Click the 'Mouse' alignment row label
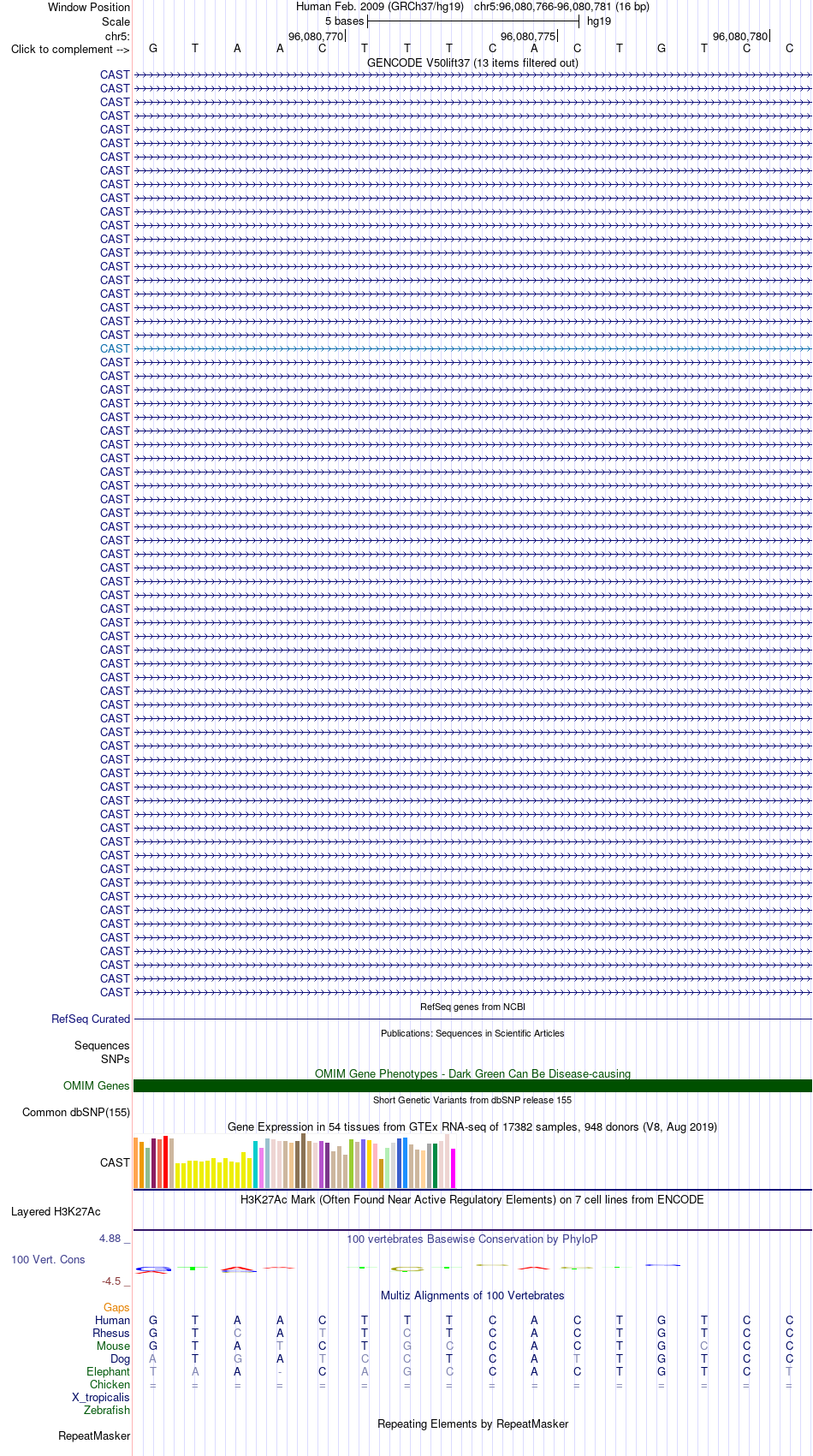Image resolution: width=813 pixels, height=1456 pixels. click(x=113, y=1346)
